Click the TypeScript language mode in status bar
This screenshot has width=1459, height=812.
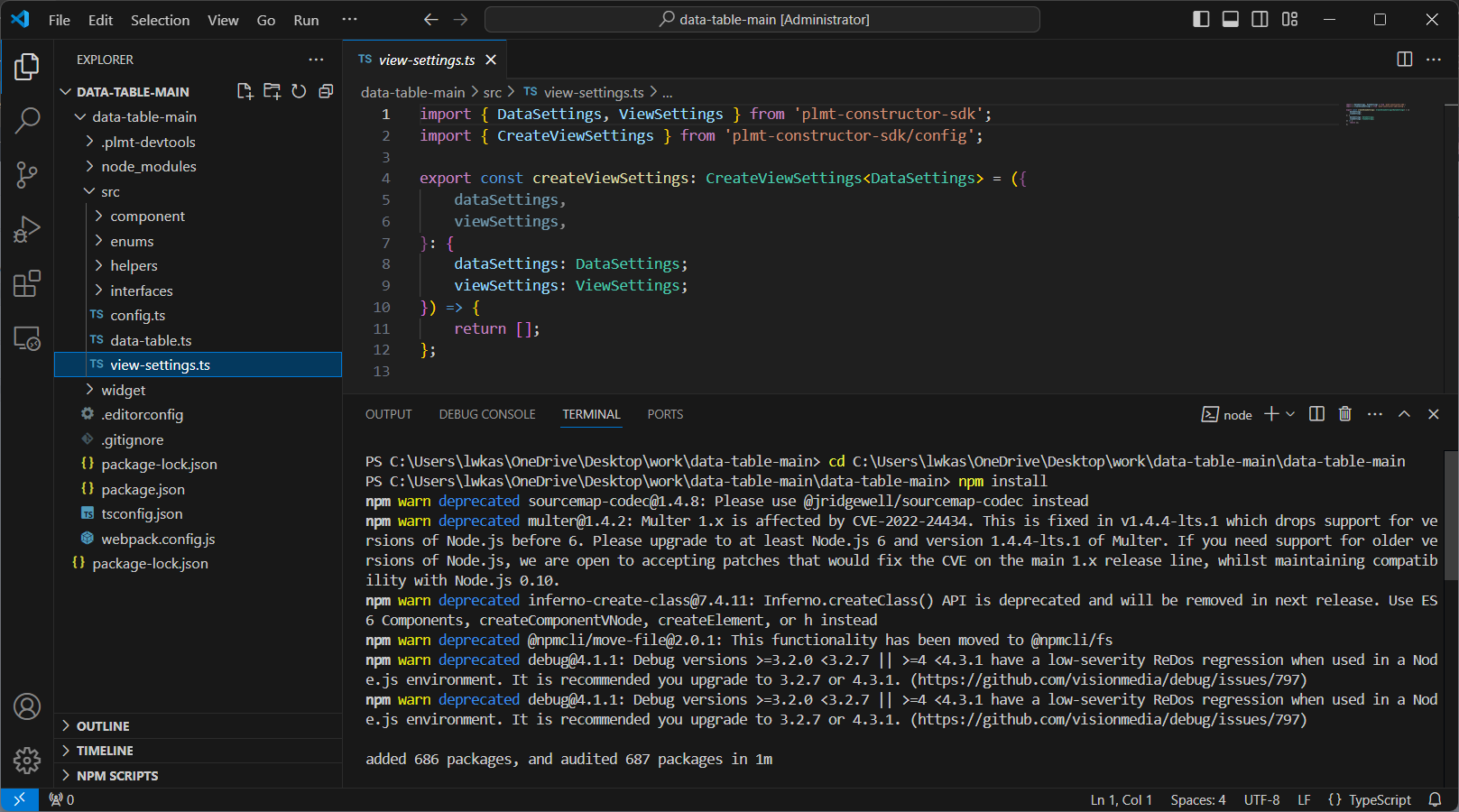point(1379,799)
